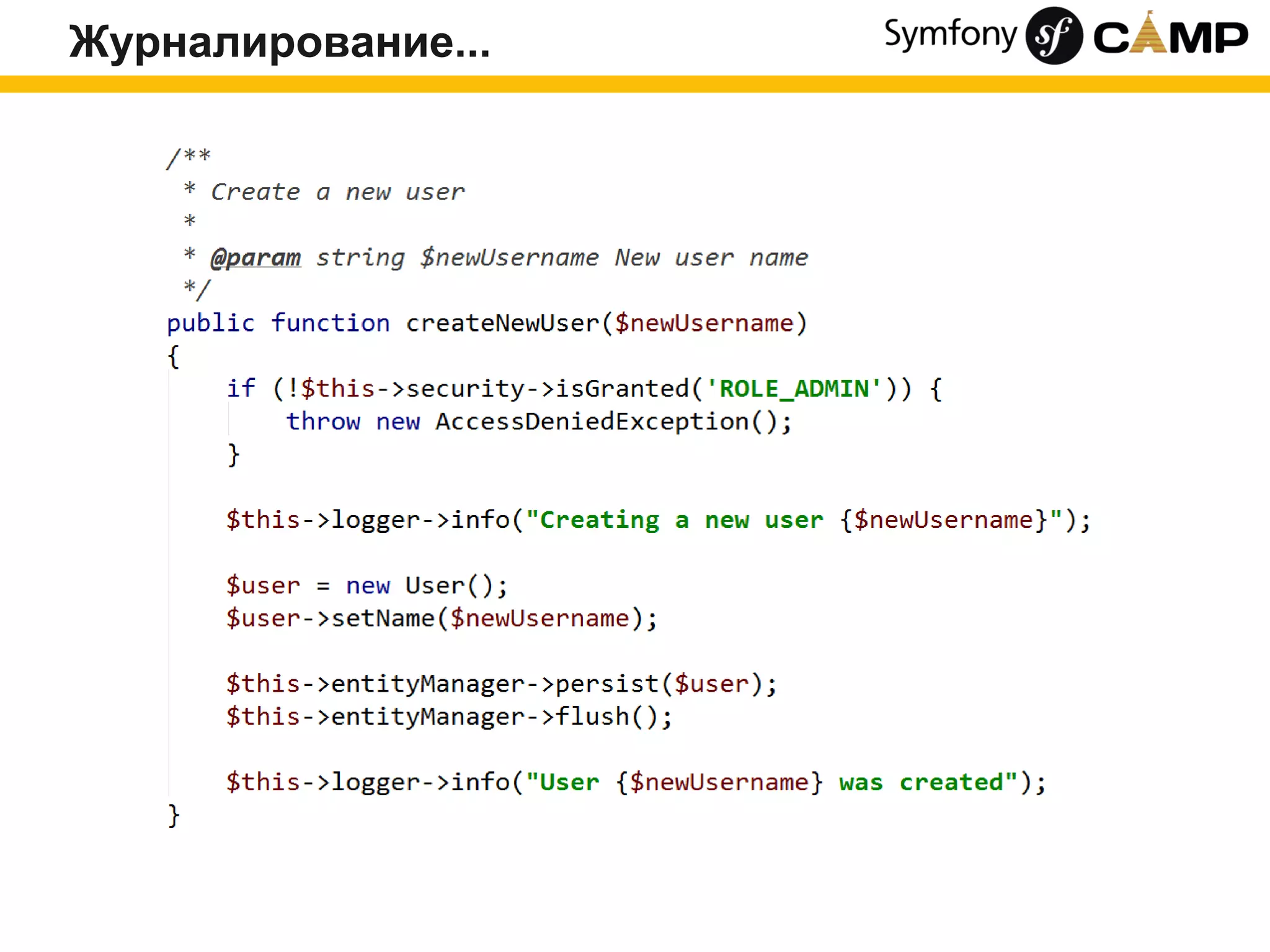Screen dimensions: 1270x952
Task: Click the 'if' keyword
Action: coord(241,389)
